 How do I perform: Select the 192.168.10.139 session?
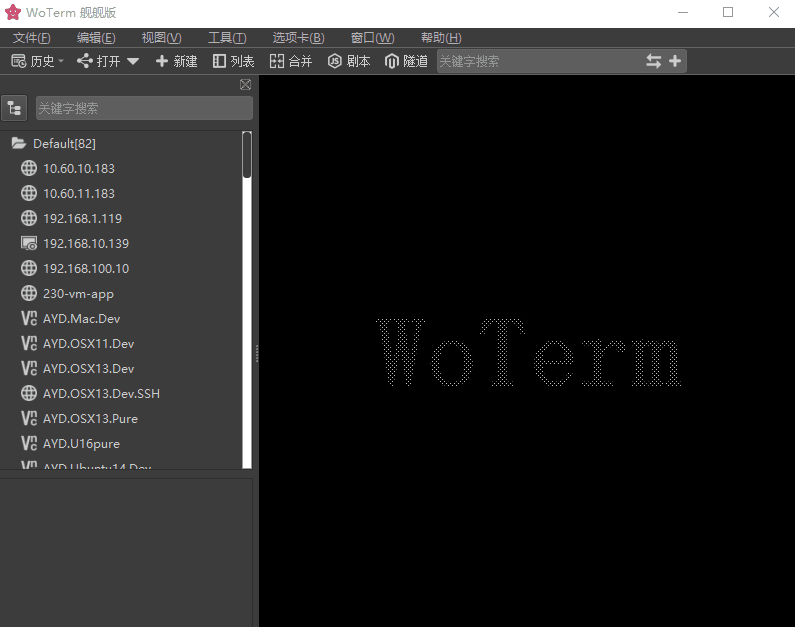click(x=86, y=244)
